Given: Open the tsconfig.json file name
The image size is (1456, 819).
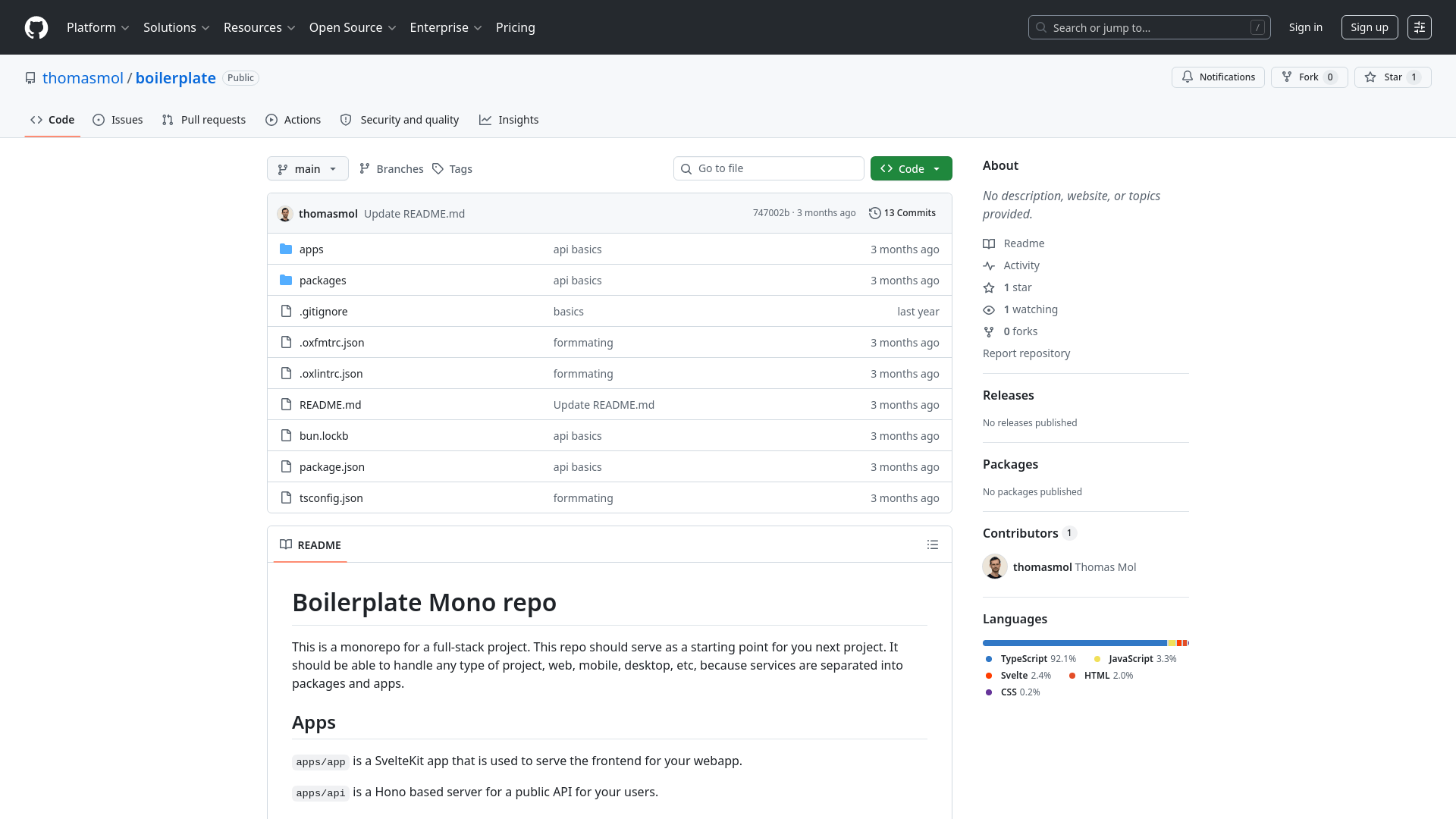Looking at the screenshot, I should [x=331, y=498].
